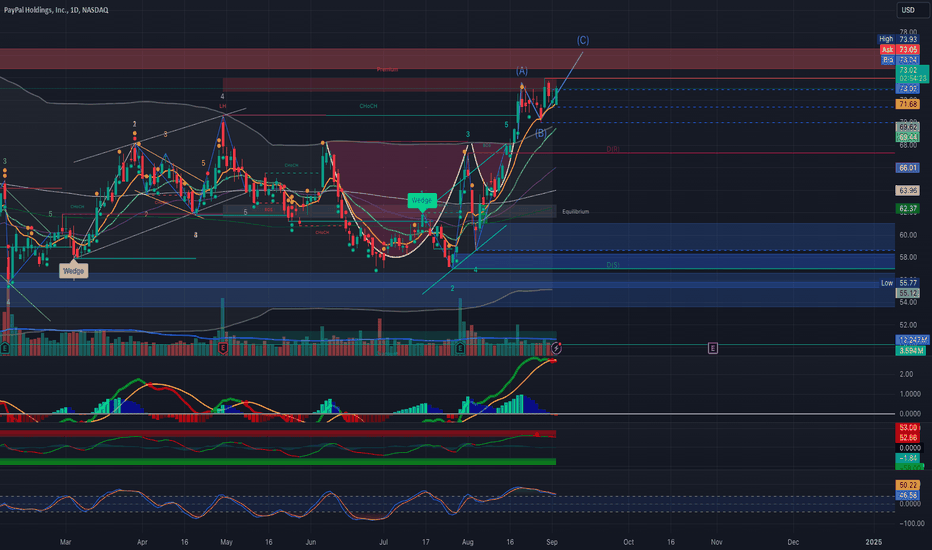932x550 pixels.
Task: Click the last price 73.02 countdown label
Action: tap(912, 74)
